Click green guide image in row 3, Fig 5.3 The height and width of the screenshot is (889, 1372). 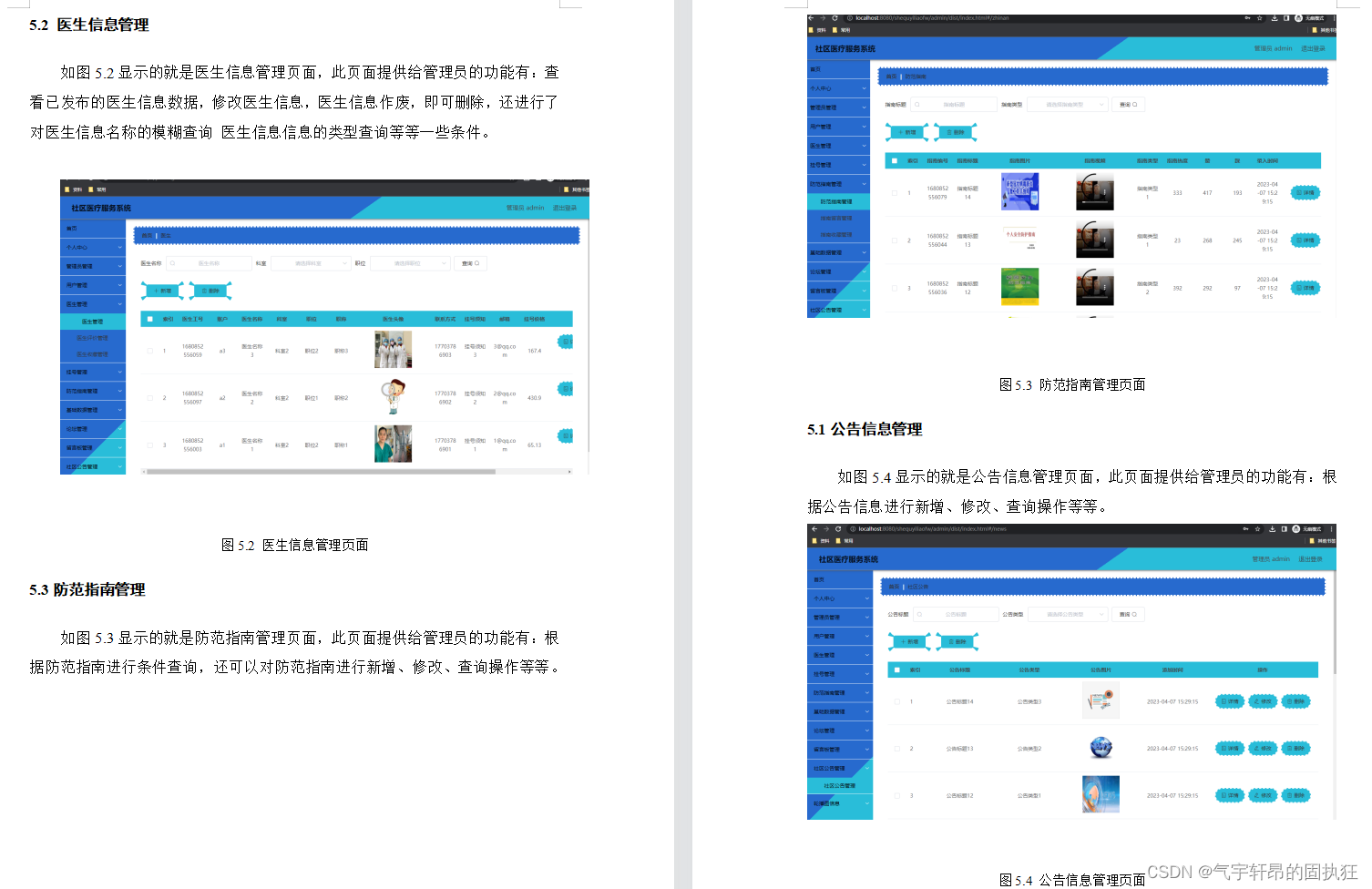1019,286
